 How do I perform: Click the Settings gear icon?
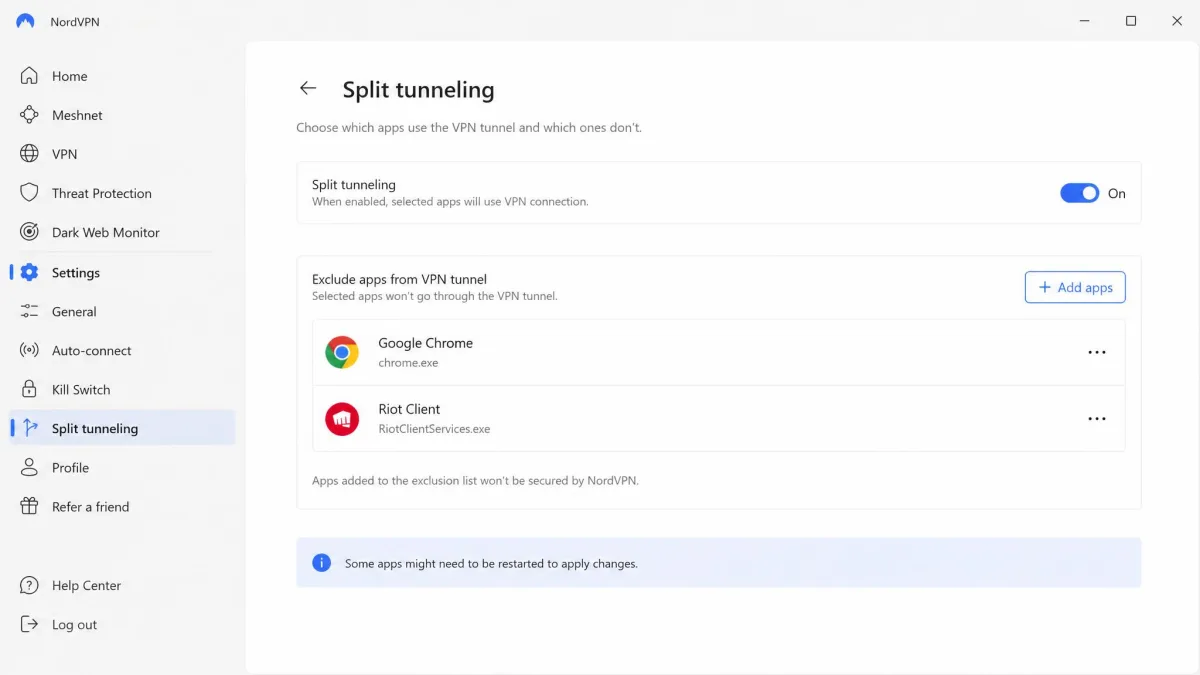pyautogui.click(x=29, y=272)
